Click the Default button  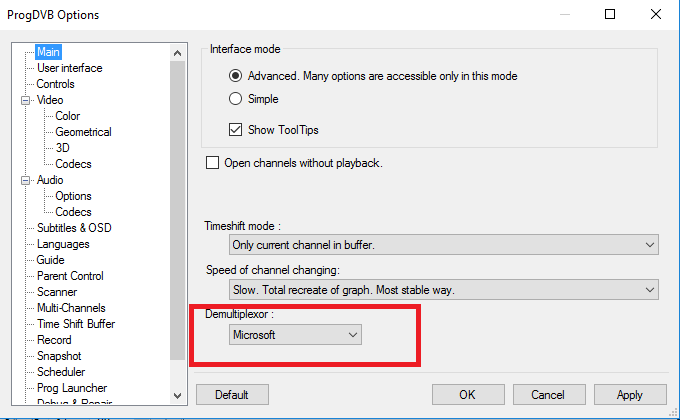pyautogui.click(x=232, y=395)
